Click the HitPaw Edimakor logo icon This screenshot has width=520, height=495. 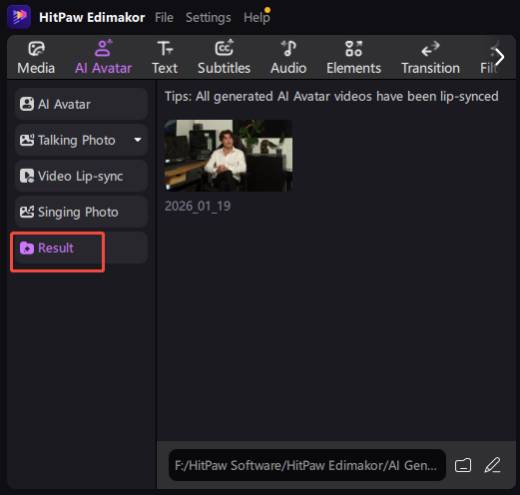[19, 17]
